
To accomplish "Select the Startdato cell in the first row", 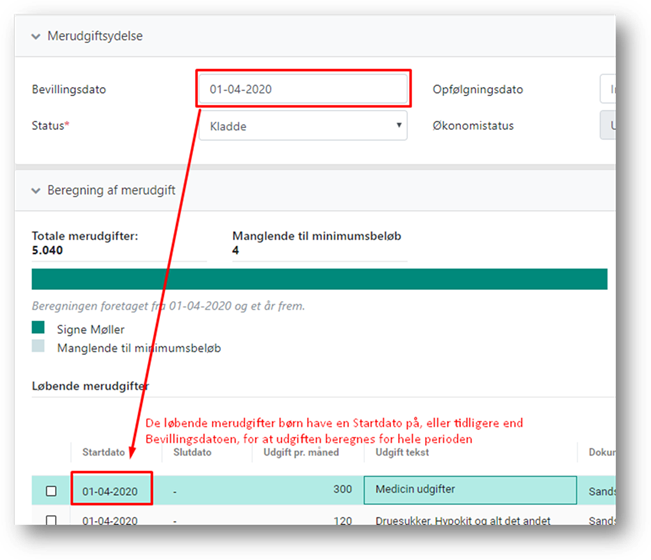I will click(x=110, y=490).
